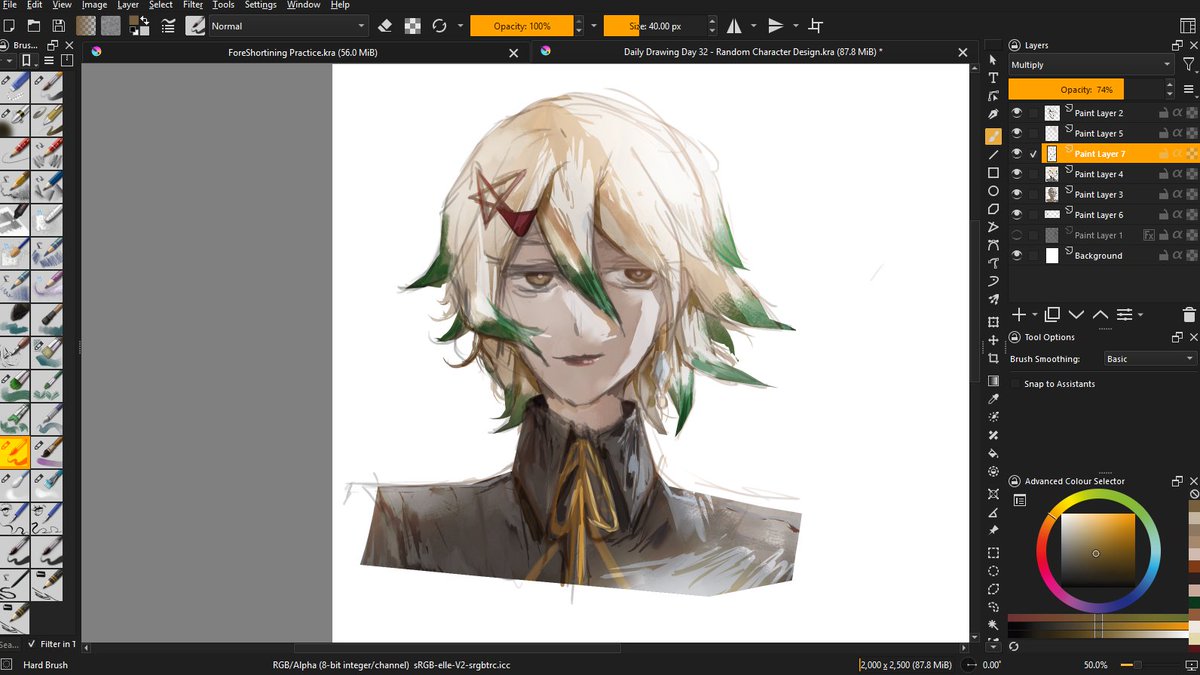
Task: Adjust the brush Opacity 100% slider
Action: pyautogui.click(x=522, y=26)
